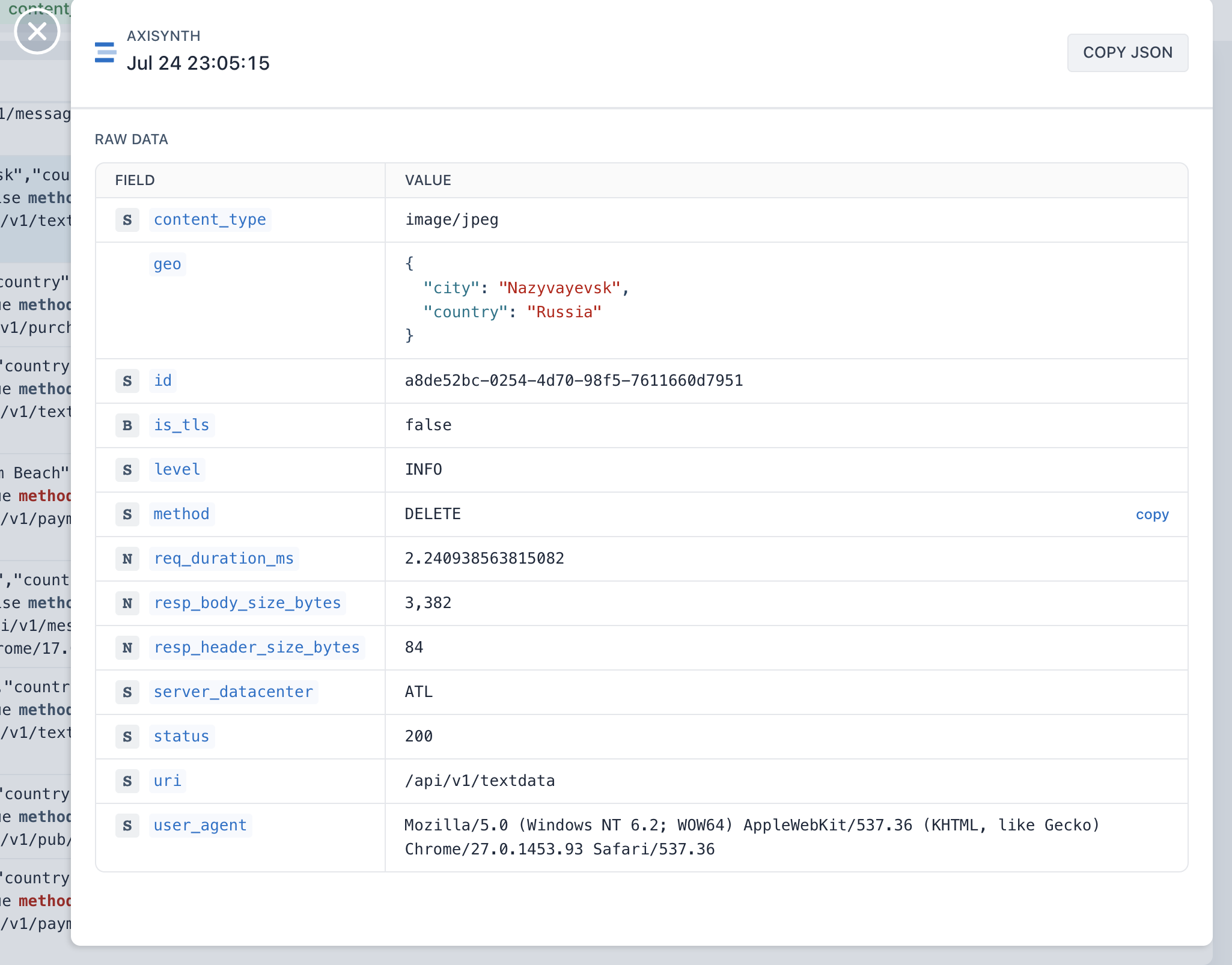Click the string type icon beside server_datacenter
This screenshot has width=1232, height=965.
pyautogui.click(x=127, y=692)
